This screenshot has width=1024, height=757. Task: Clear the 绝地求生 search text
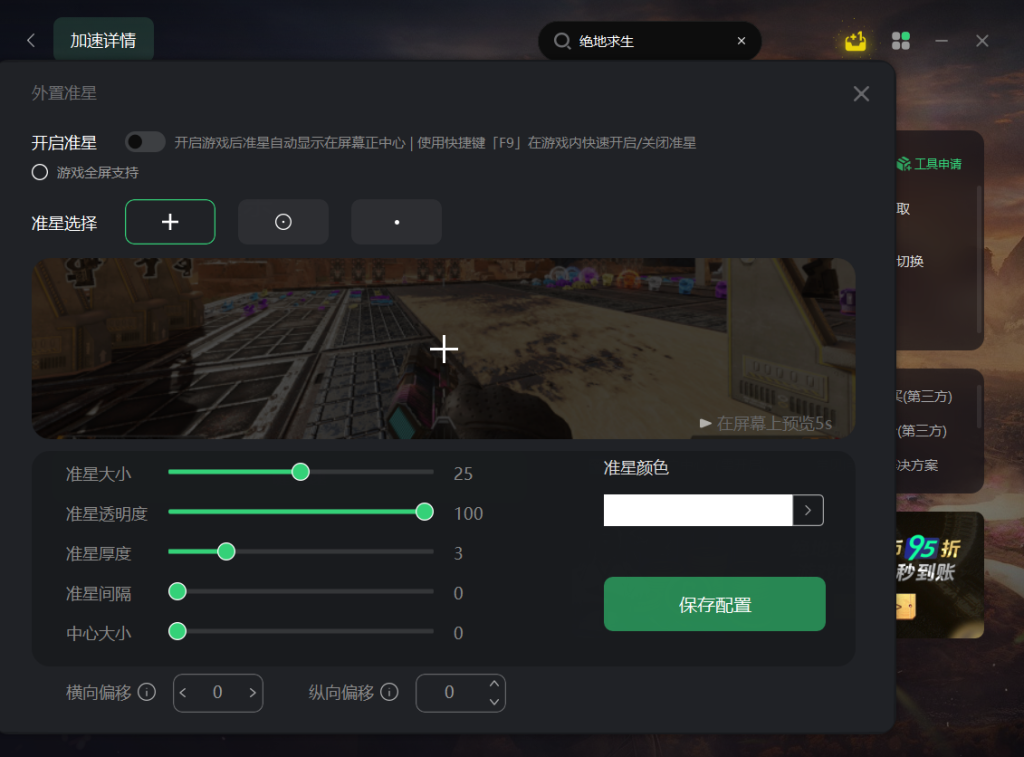point(741,40)
